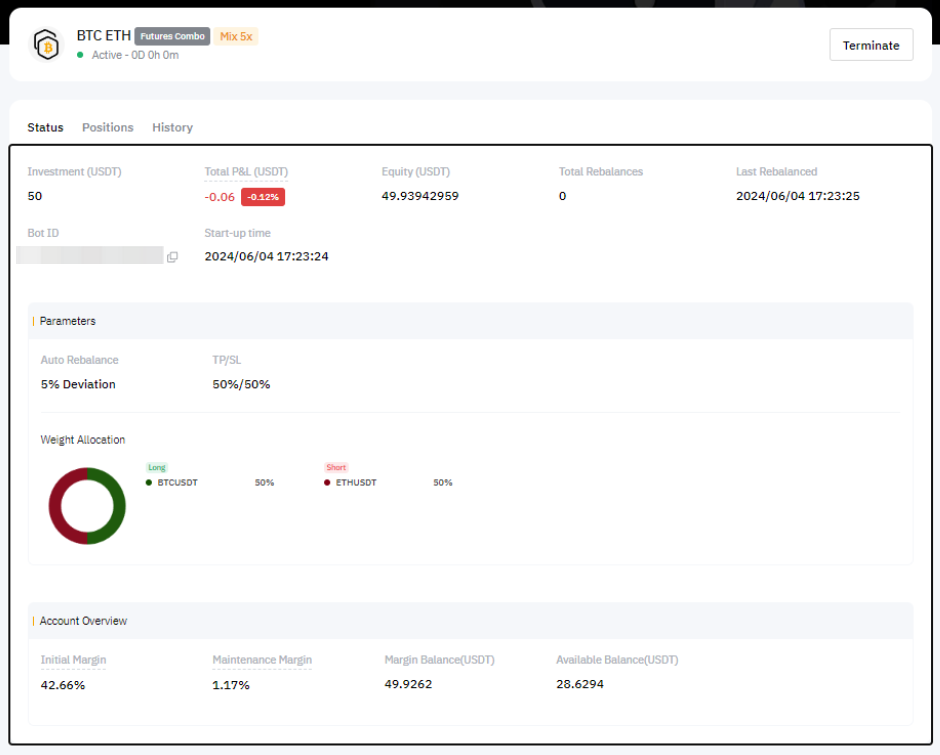This screenshot has width=940, height=755.
Task: Select the Status tab
Action: coord(45,127)
